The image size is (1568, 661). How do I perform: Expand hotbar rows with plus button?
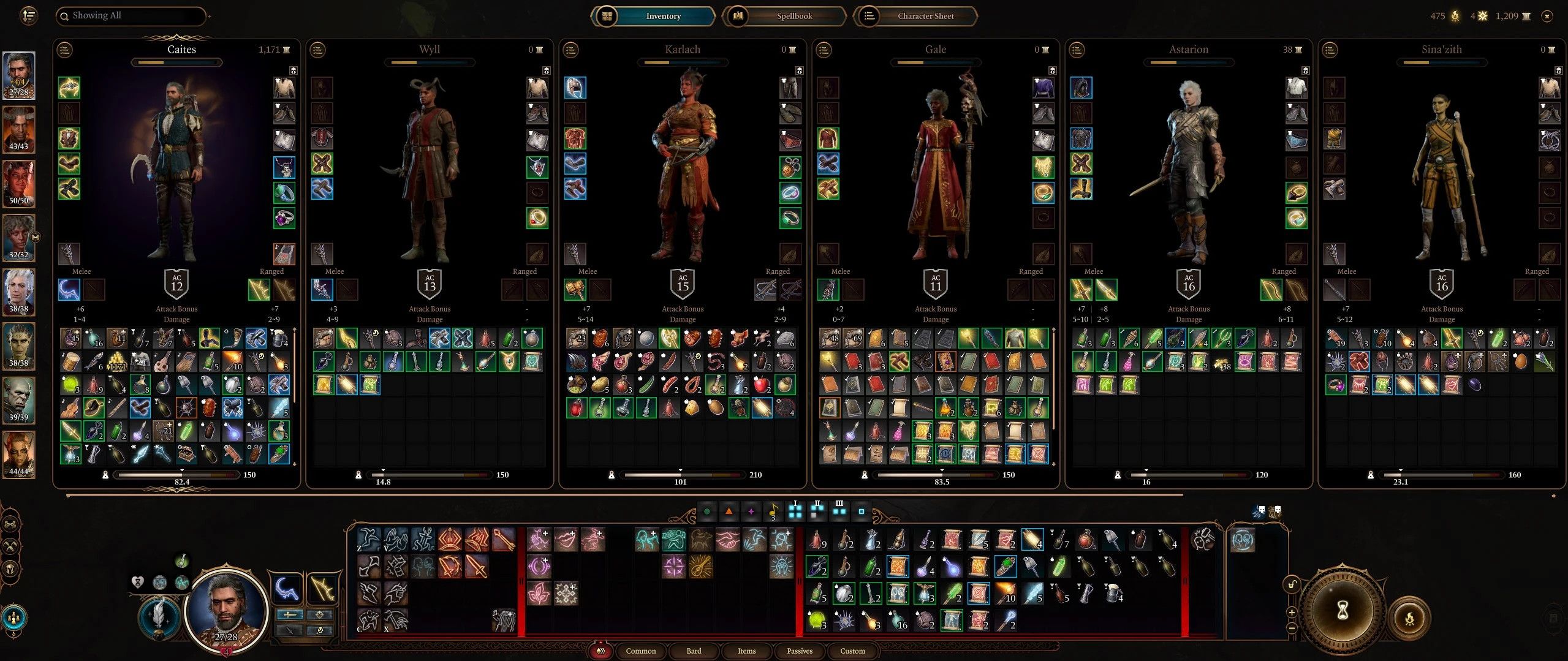point(1292,612)
